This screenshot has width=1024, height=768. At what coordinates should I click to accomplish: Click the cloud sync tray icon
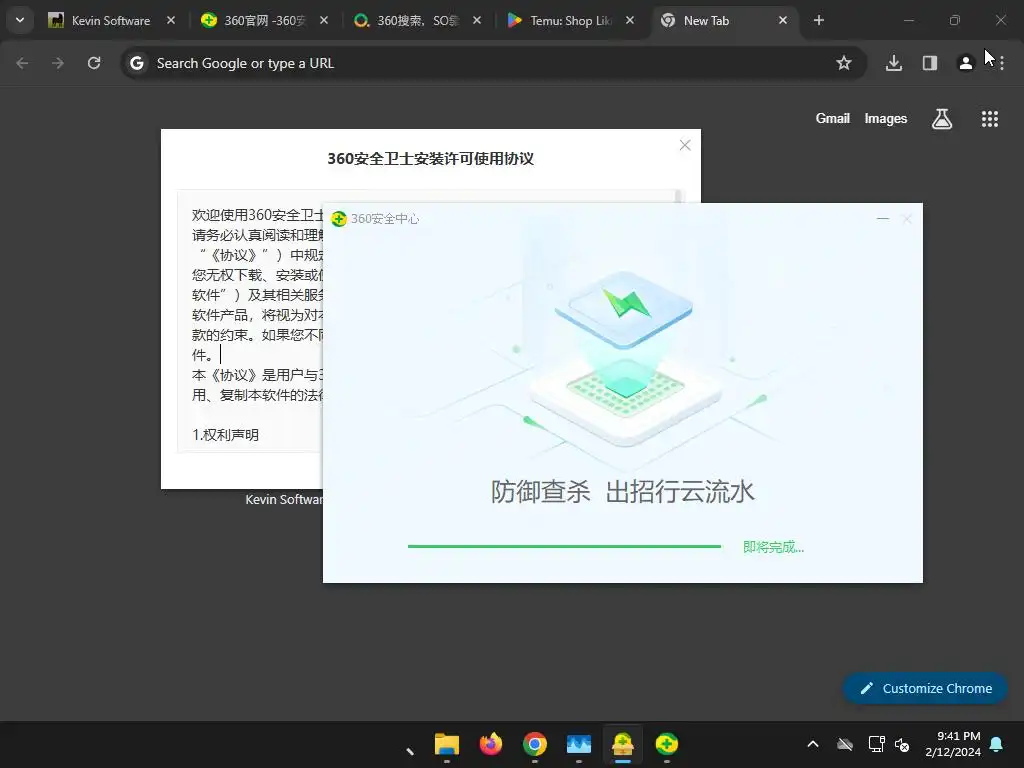[x=845, y=744]
